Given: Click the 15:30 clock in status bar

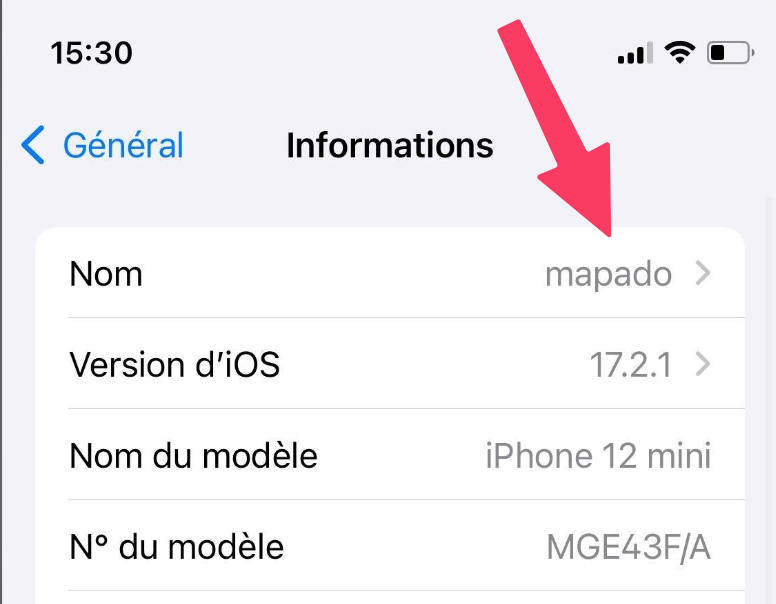Looking at the screenshot, I should pos(92,53).
